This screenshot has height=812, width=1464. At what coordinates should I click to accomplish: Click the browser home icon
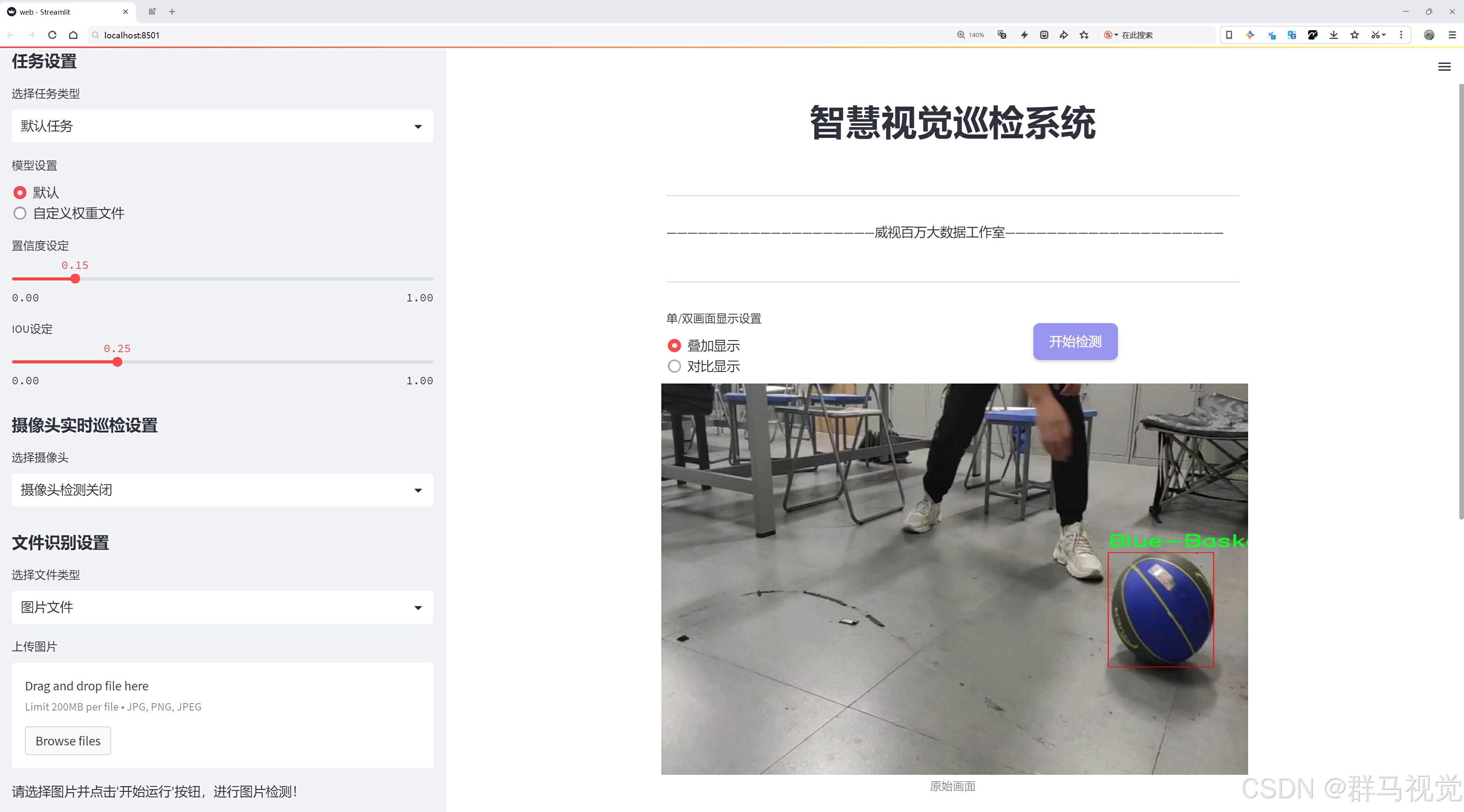pyautogui.click(x=73, y=35)
